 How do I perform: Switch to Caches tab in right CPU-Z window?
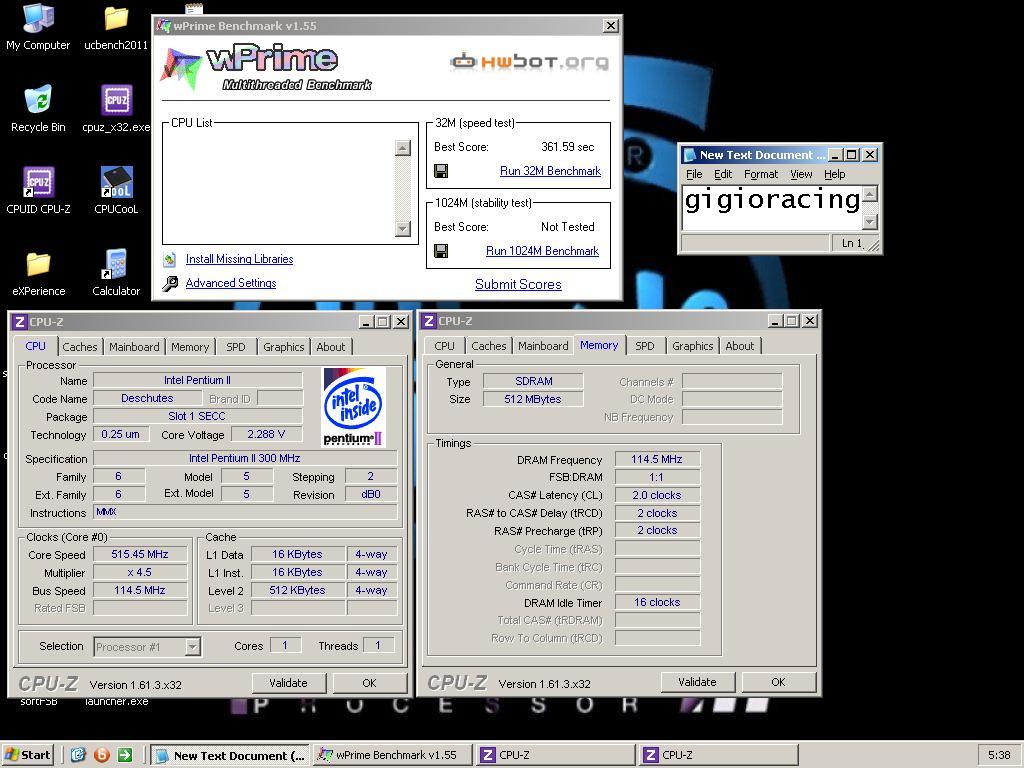488,346
